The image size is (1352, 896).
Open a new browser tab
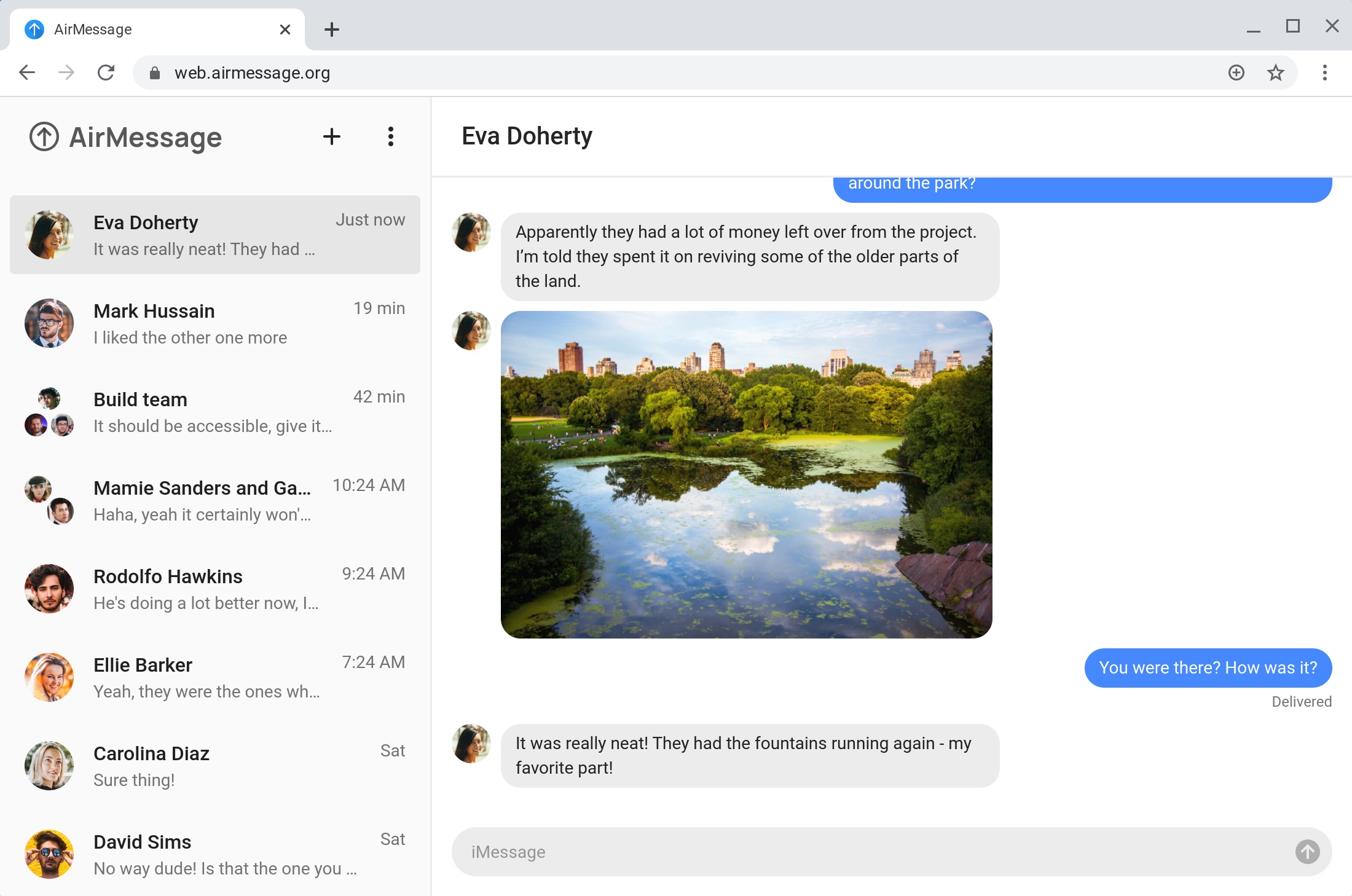[x=331, y=29]
